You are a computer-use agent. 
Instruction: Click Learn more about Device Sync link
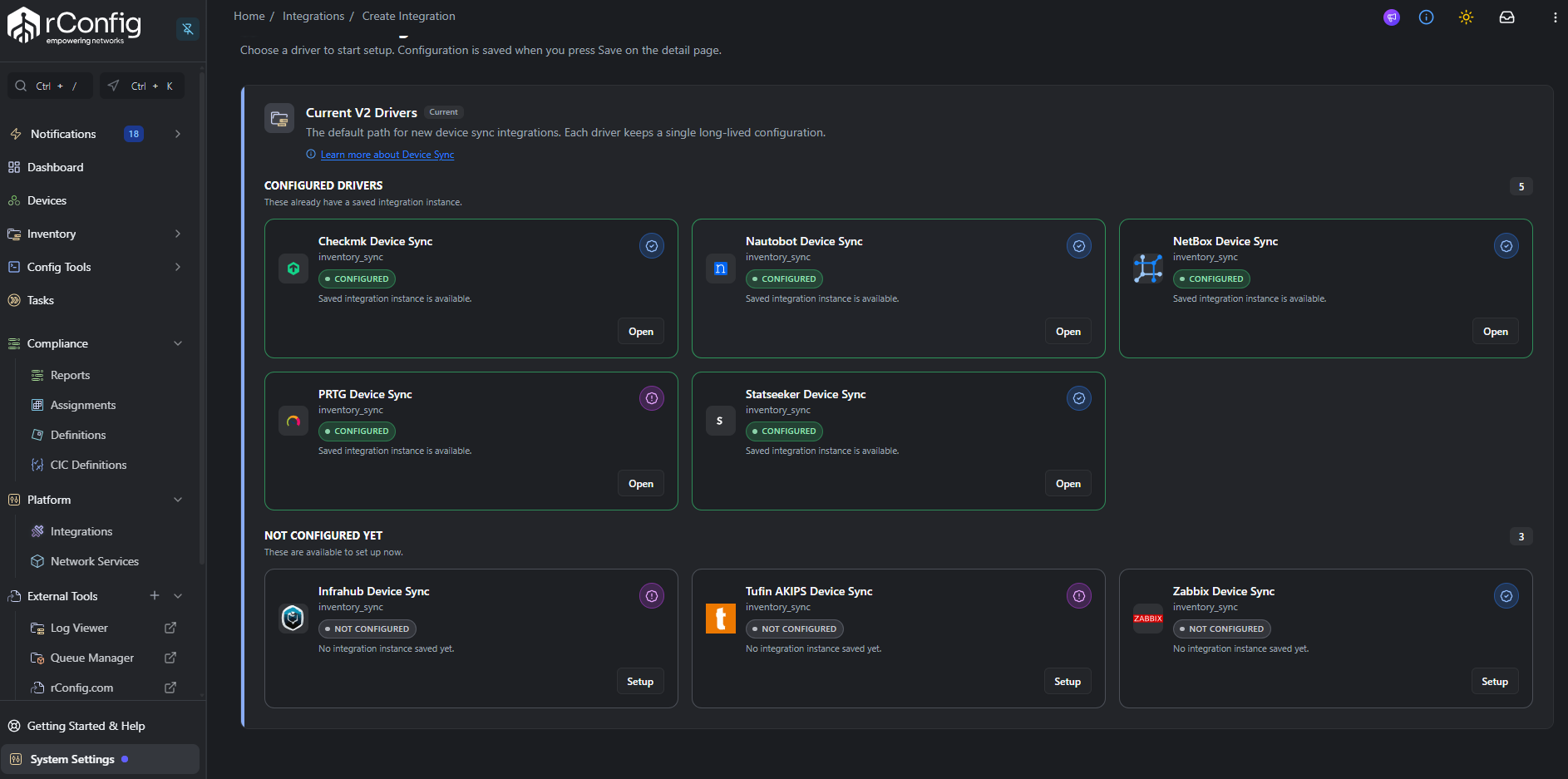[387, 155]
